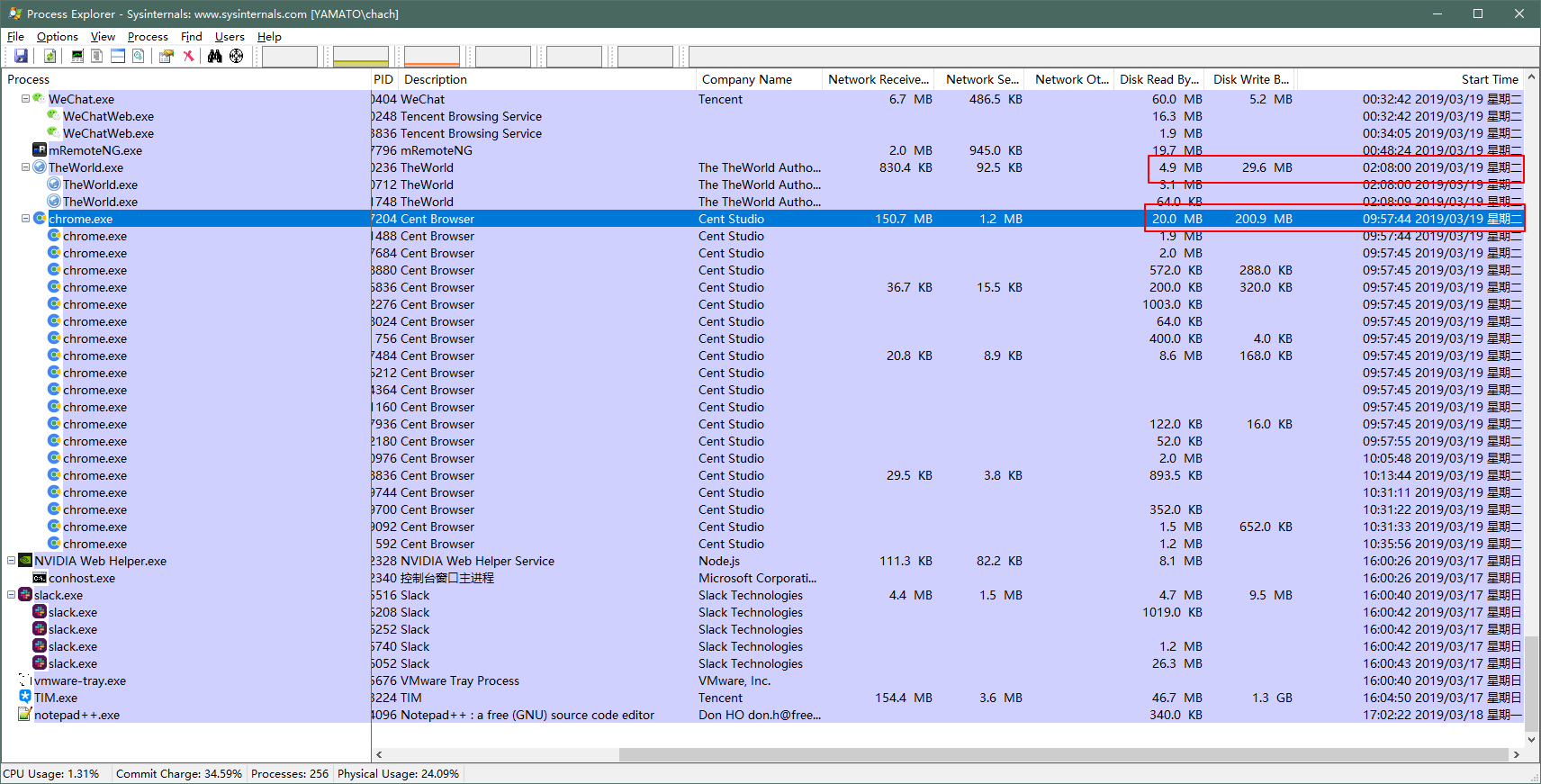Image resolution: width=1541 pixels, height=784 pixels.
Task: Click the horizontal scrollbar left arrow
Action: (x=379, y=754)
